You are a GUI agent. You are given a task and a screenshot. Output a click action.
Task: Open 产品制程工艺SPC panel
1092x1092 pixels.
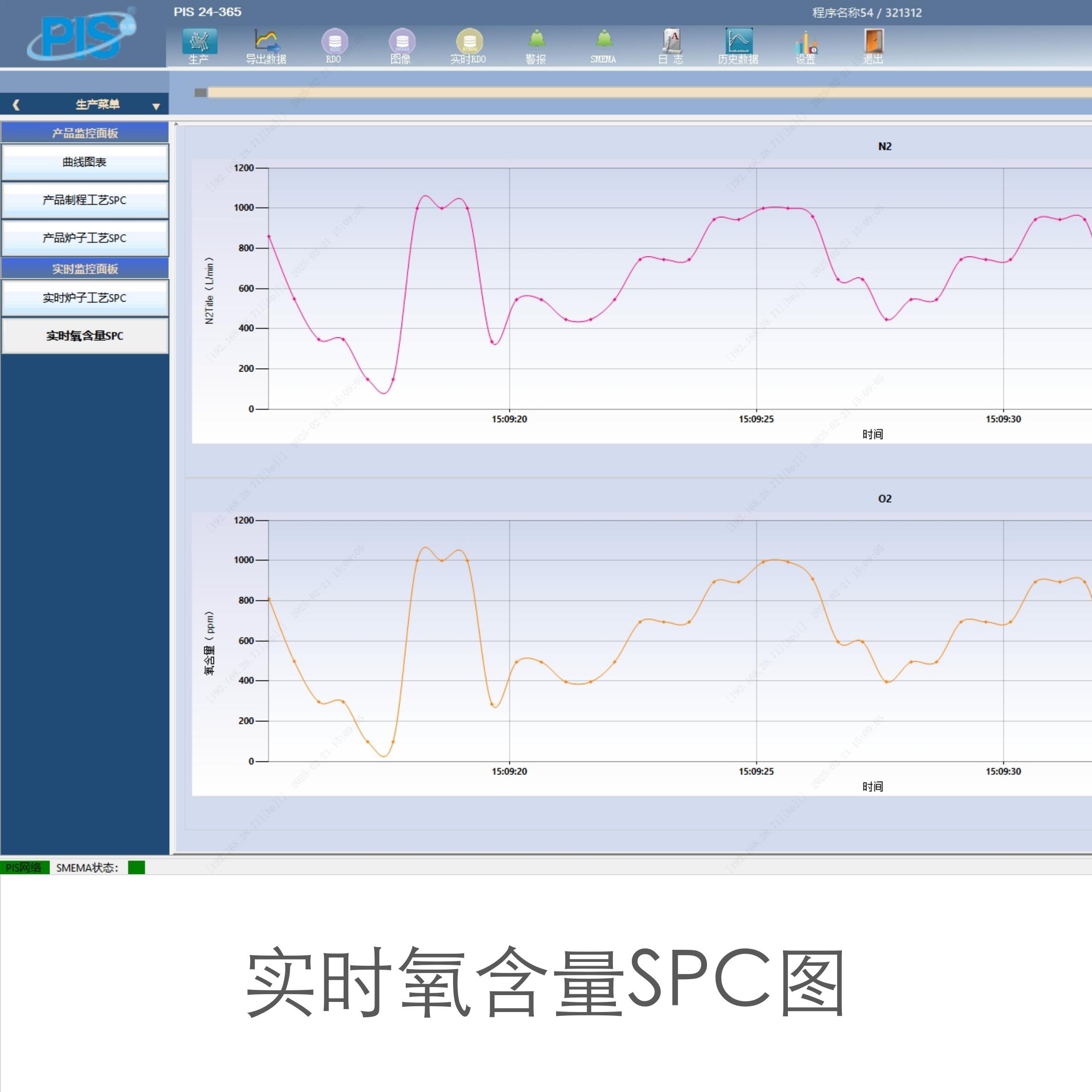(x=85, y=200)
